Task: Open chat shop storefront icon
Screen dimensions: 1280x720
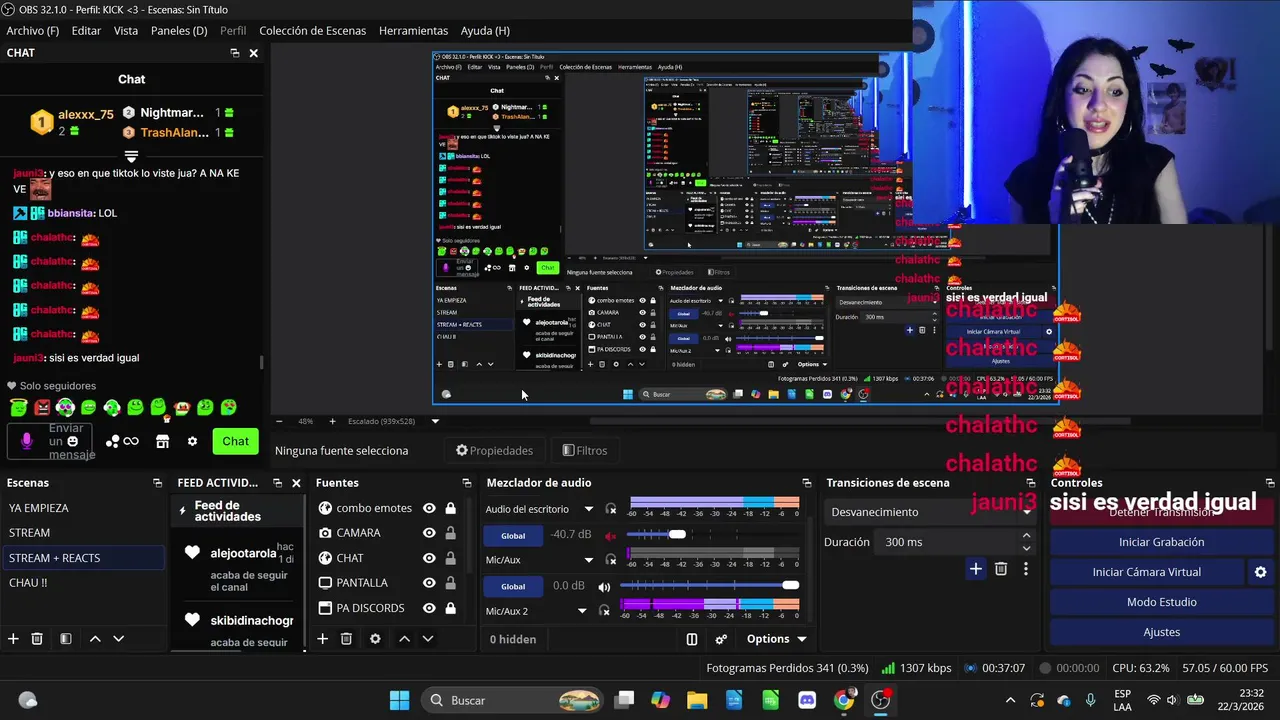Action: click(x=163, y=441)
